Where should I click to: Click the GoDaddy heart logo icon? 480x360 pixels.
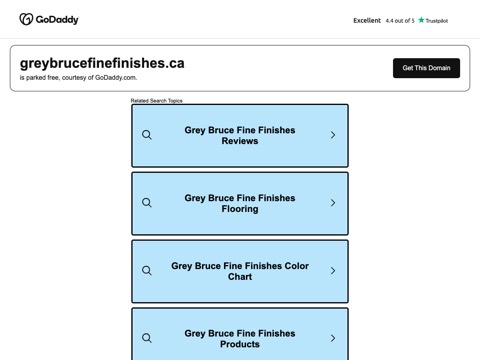[x=26, y=19]
